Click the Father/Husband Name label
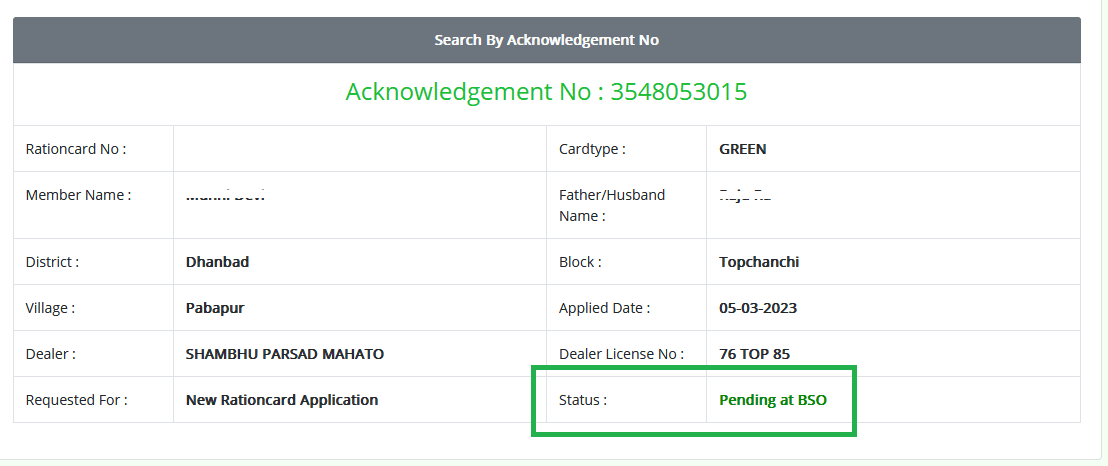The width and height of the screenshot is (1108, 466). coord(612,205)
